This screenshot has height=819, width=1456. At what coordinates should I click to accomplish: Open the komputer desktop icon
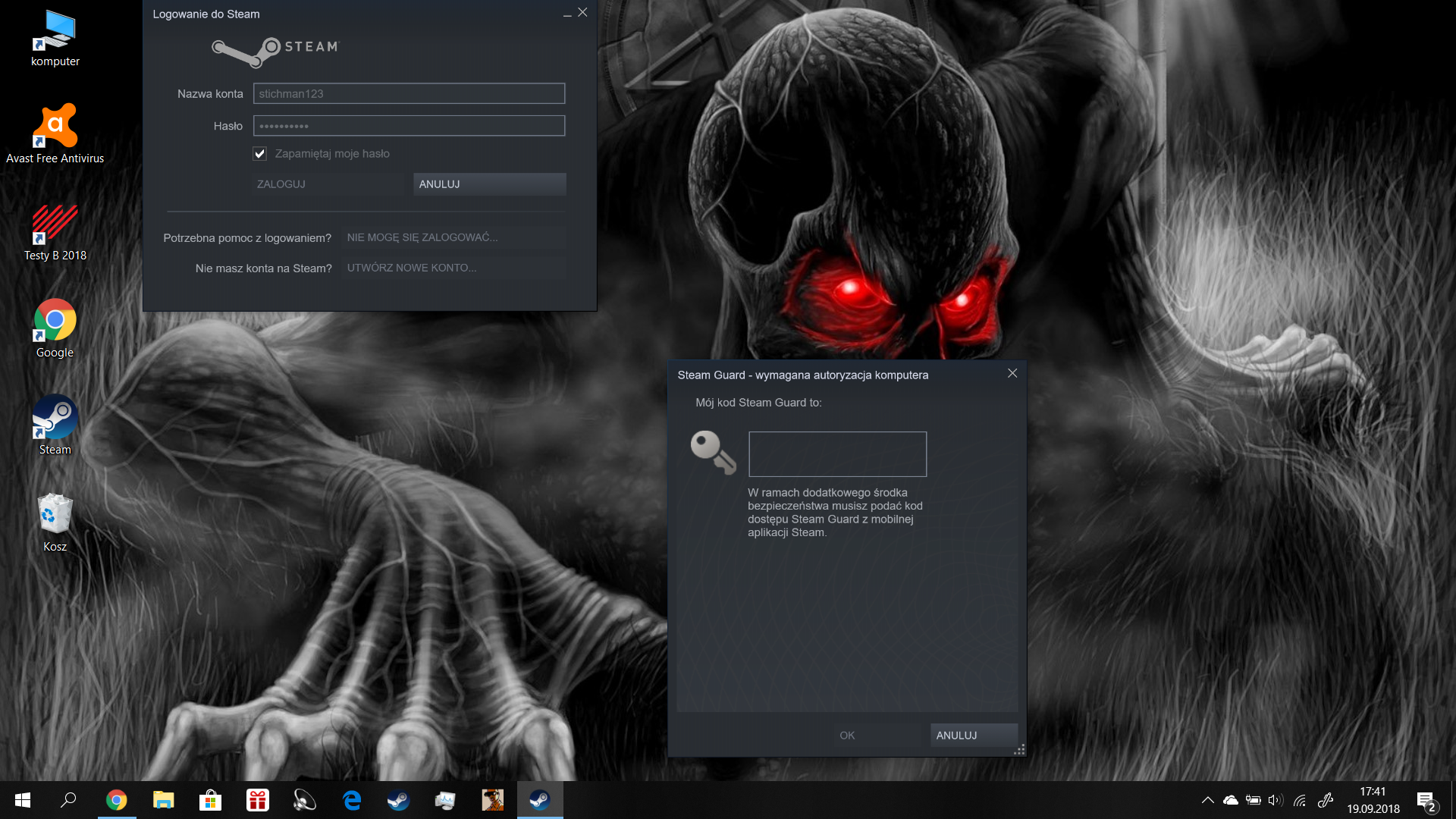tap(55, 32)
